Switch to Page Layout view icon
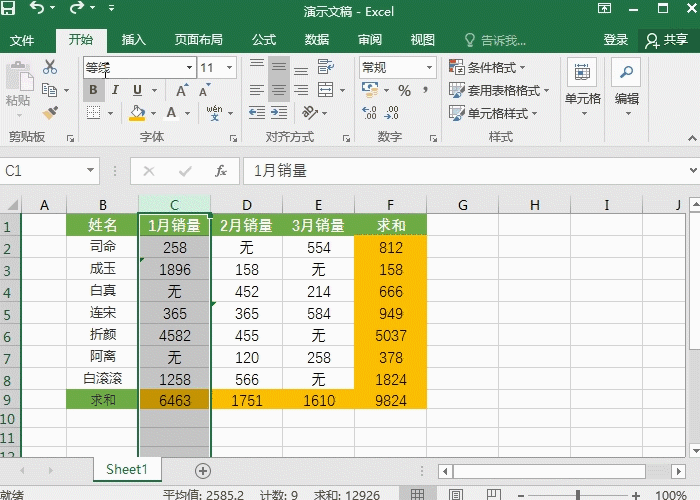The image size is (700, 500). [x=455, y=494]
